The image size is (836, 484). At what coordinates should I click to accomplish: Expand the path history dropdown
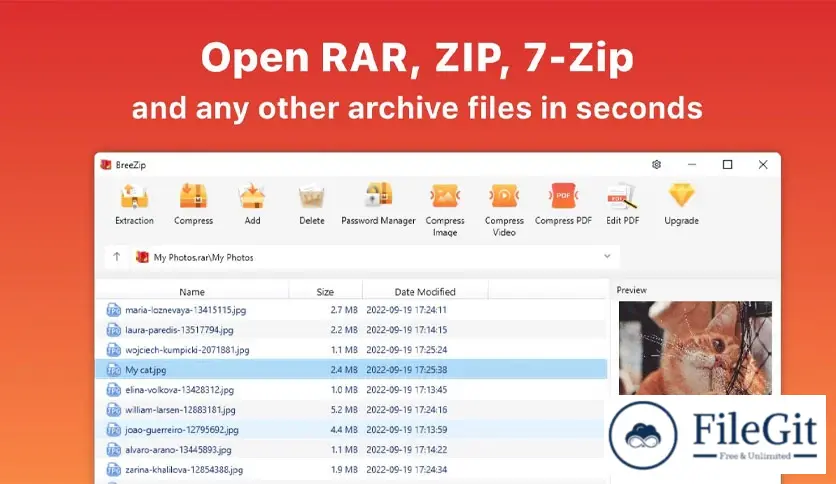tap(607, 256)
